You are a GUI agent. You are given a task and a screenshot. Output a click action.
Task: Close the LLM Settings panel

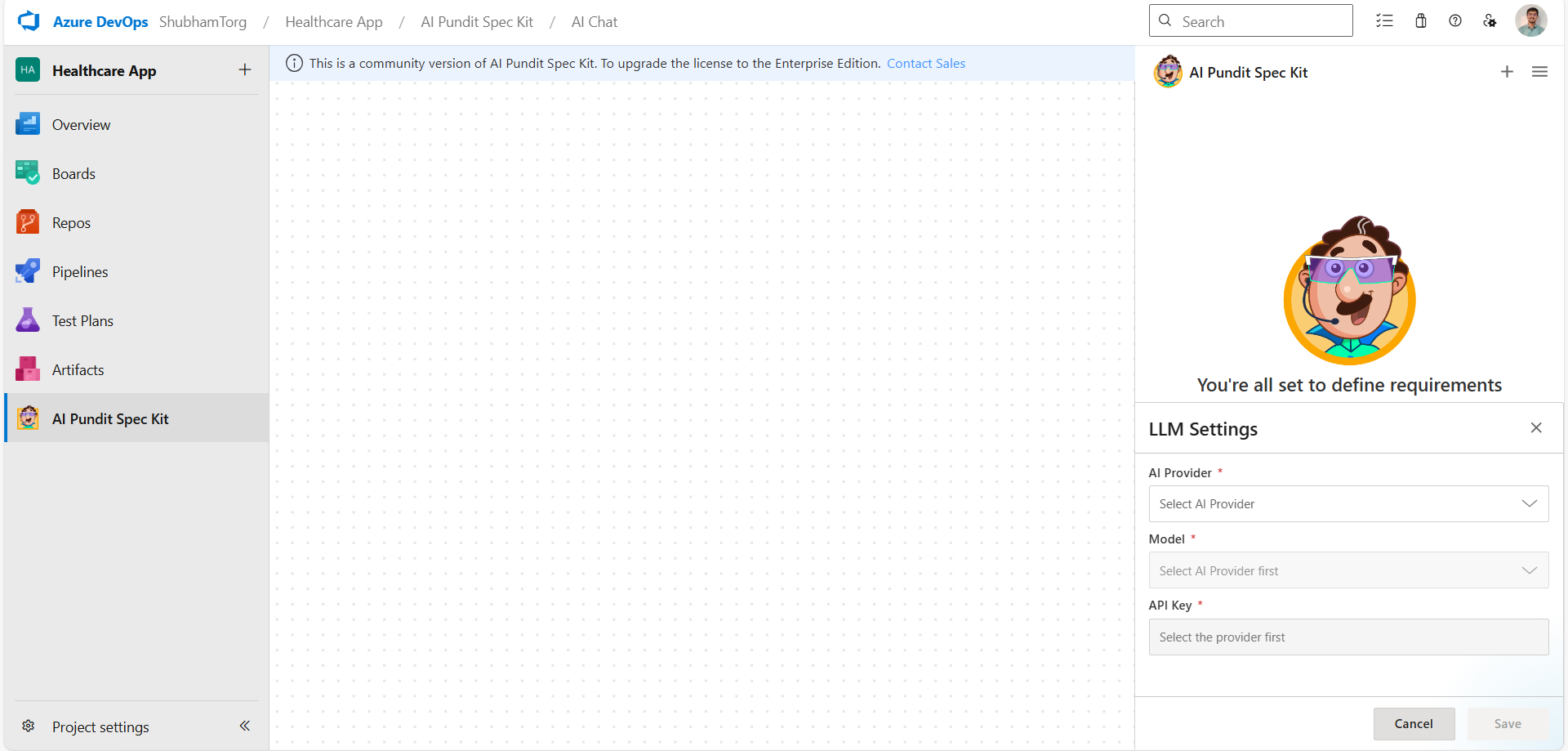tap(1536, 427)
